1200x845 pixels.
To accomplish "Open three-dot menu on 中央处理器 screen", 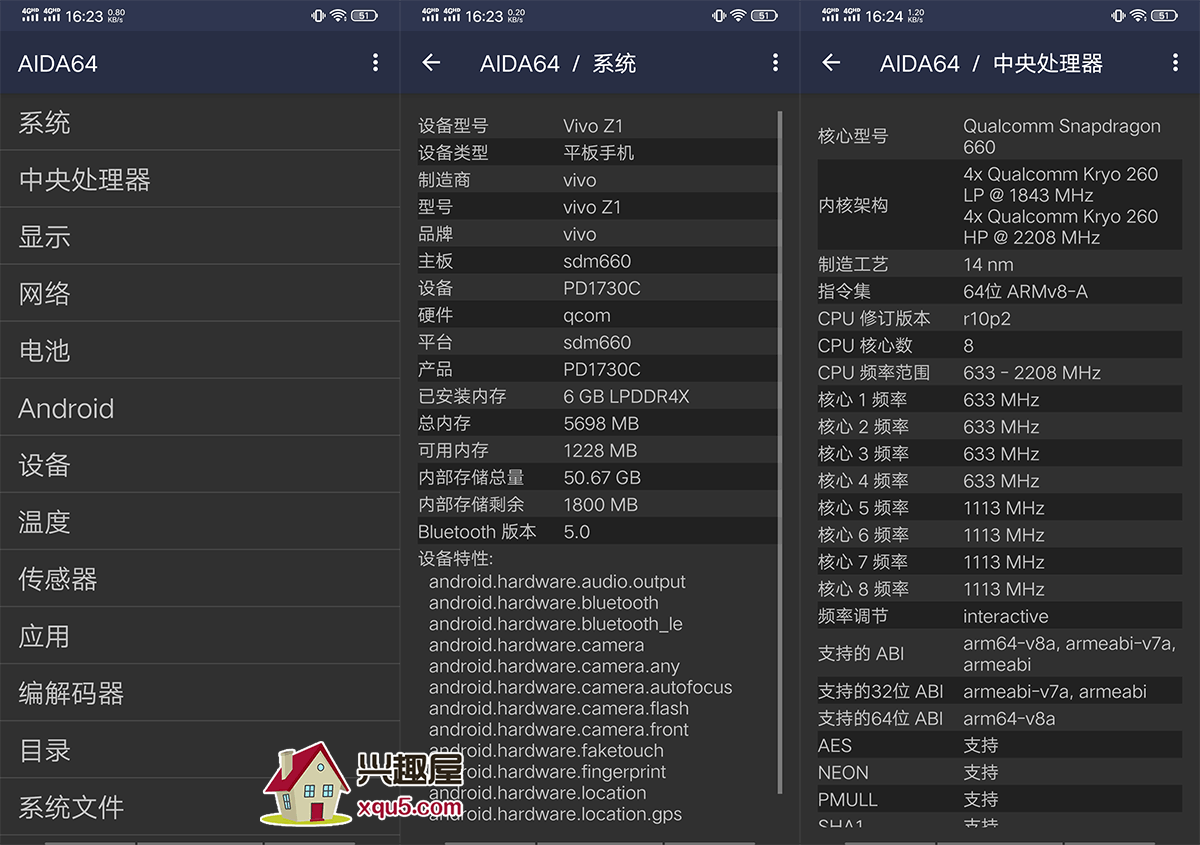I will click(1175, 63).
